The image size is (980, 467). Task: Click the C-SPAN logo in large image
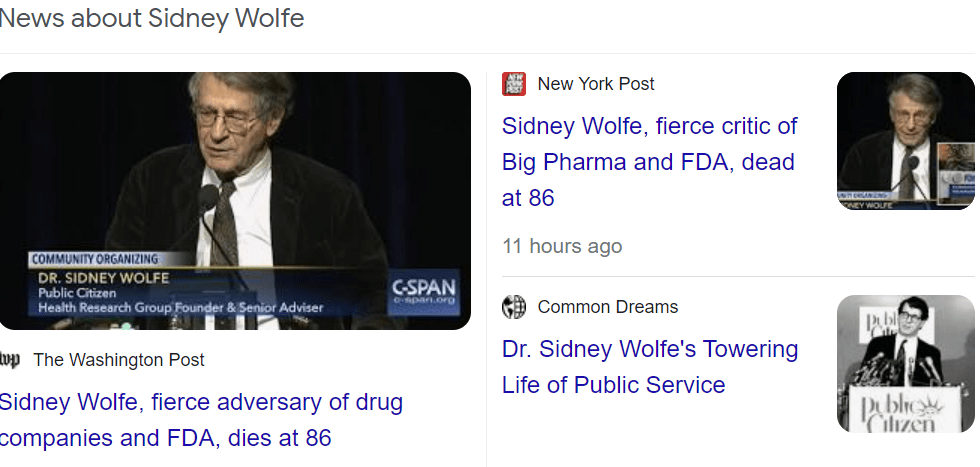pyautogui.click(x=424, y=291)
